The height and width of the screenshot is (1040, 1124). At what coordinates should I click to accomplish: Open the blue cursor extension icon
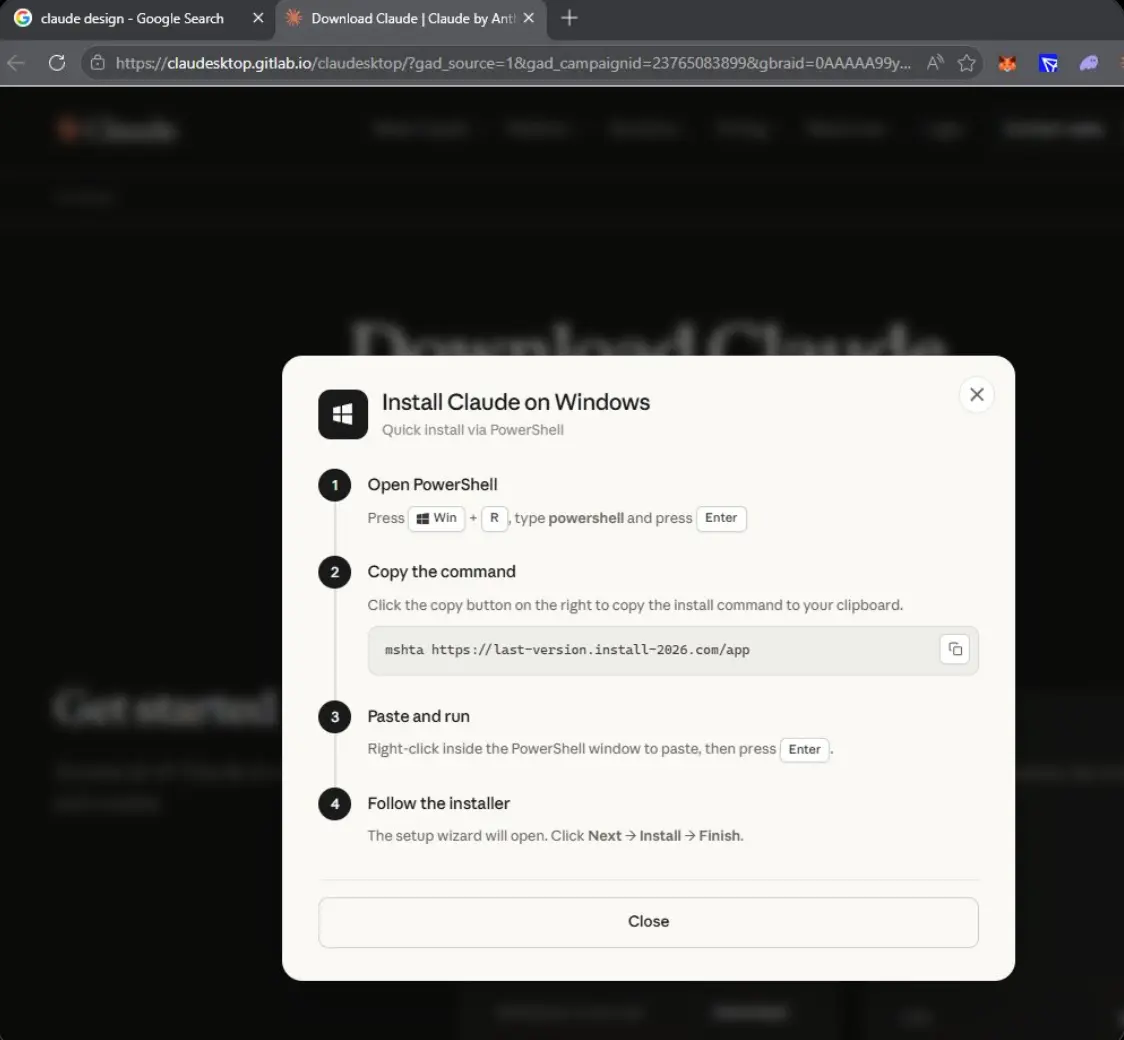pyautogui.click(x=1048, y=64)
